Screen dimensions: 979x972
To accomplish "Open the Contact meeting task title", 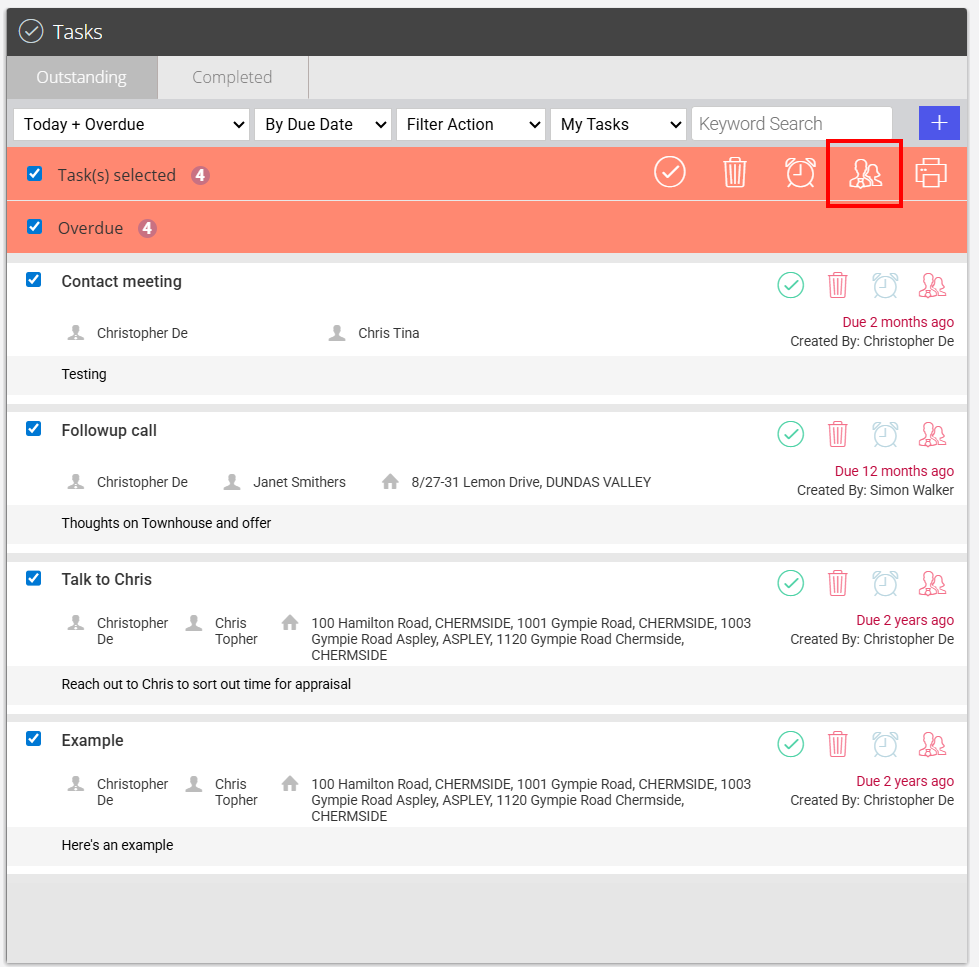I will [122, 282].
